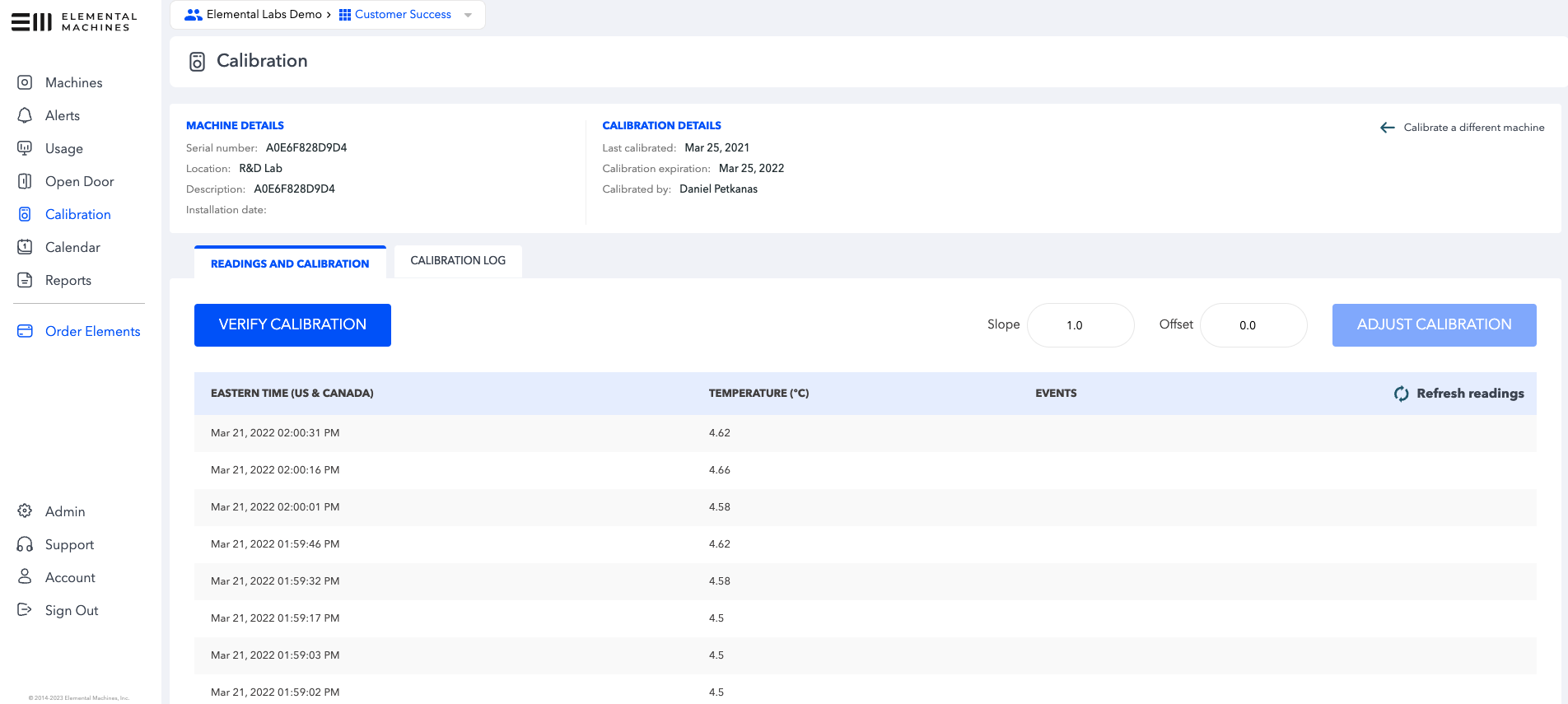Viewport: 1568px width, 704px height.
Task: Focus the Offset input field
Action: point(1253,325)
